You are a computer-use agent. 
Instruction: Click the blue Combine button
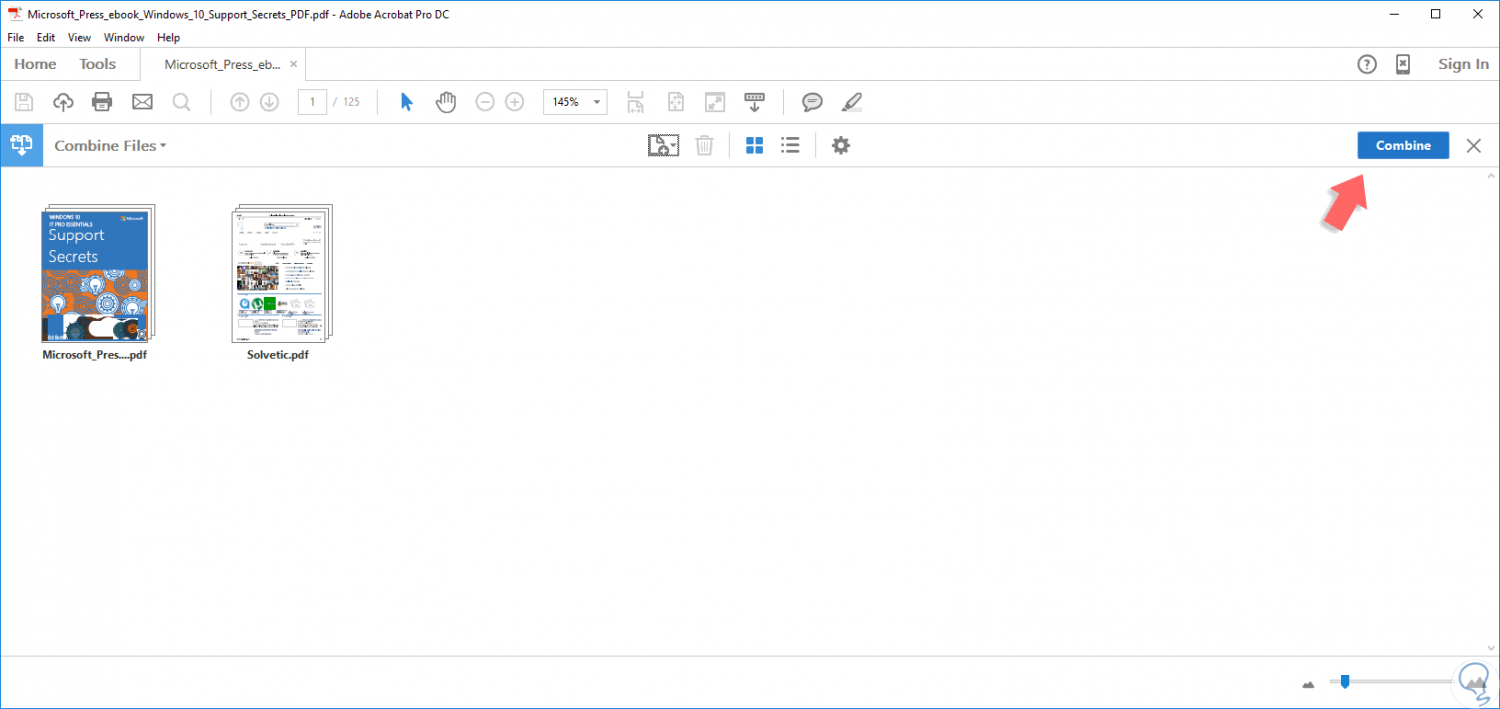[1403, 145]
